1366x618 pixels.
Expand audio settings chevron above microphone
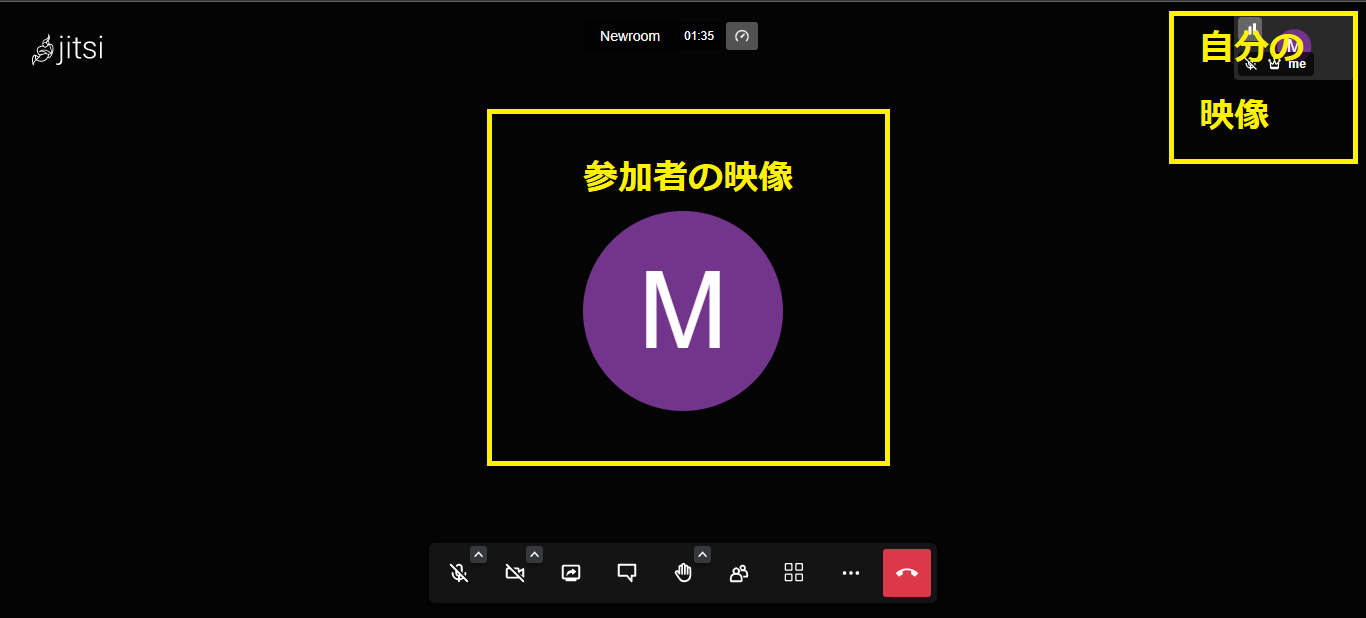tap(478, 554)
